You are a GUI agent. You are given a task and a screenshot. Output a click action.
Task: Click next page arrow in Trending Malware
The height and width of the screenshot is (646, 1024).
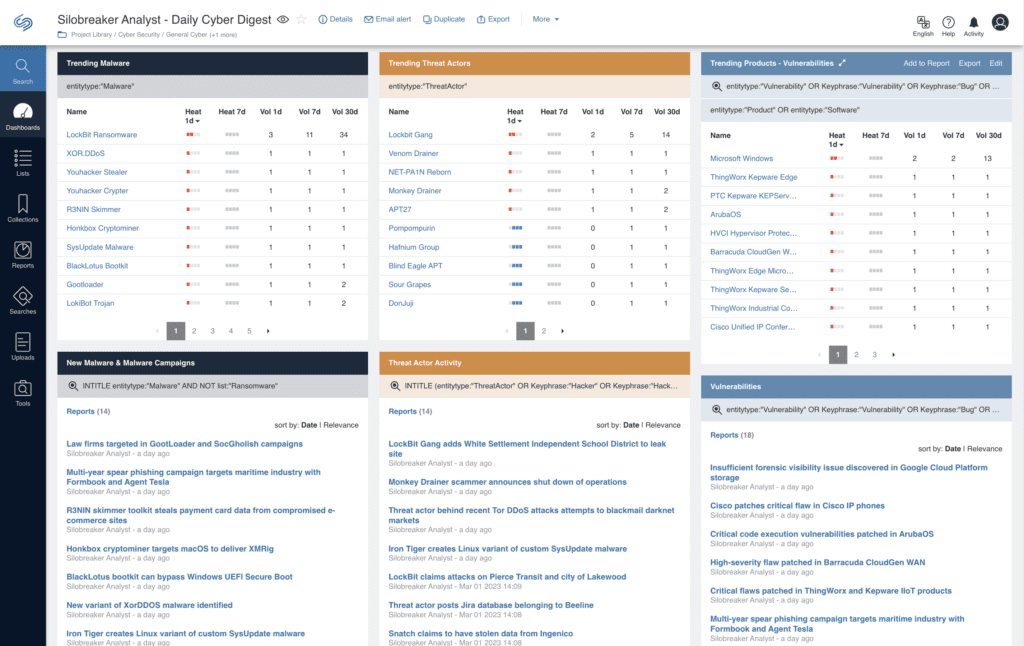pyautogui.click(x=268, y=331)
